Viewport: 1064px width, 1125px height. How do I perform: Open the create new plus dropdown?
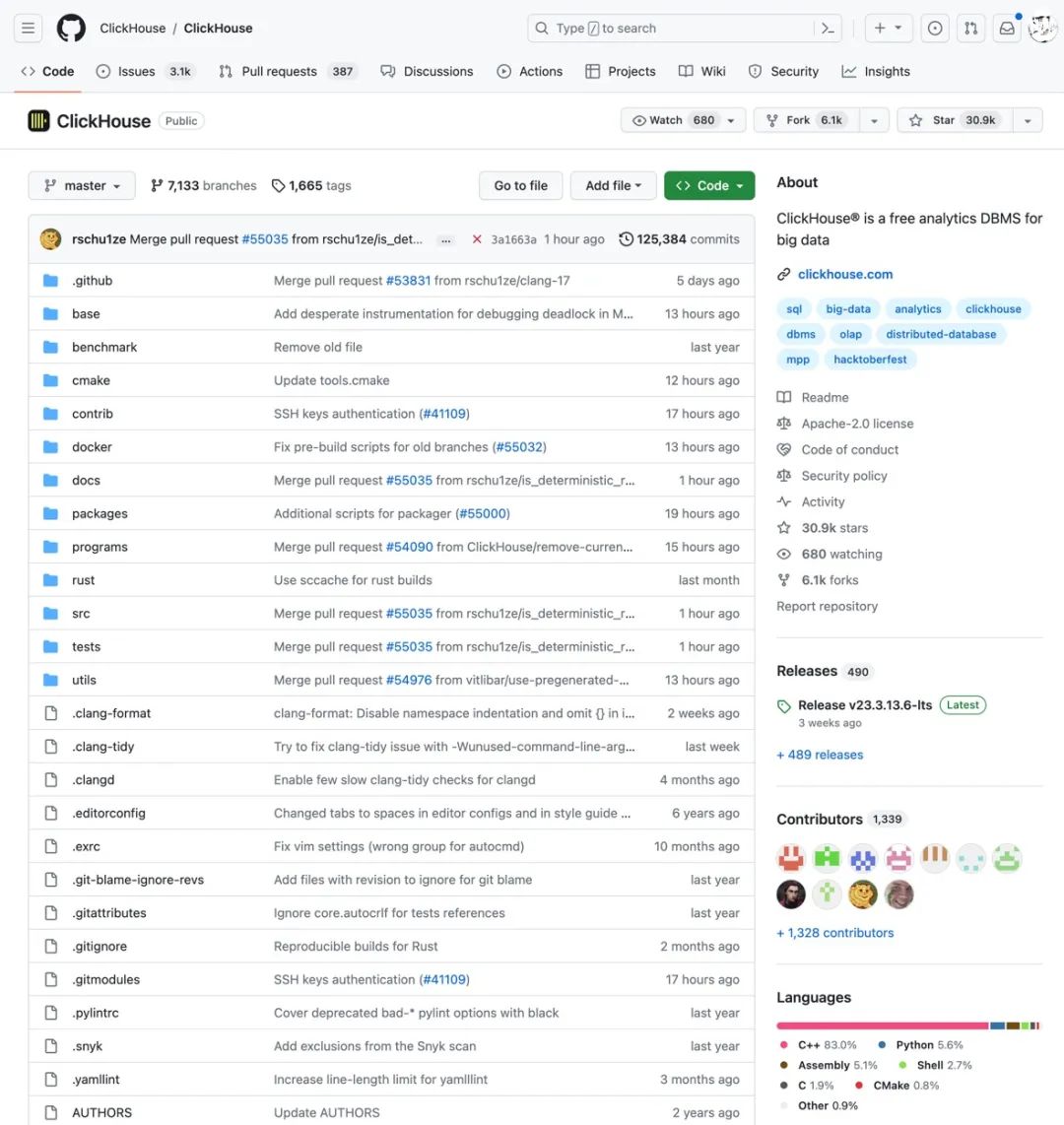point(889,28)
